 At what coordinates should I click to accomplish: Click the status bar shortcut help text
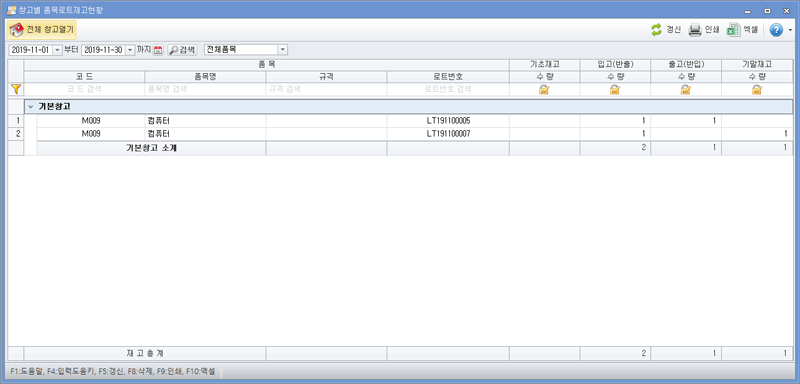(x=113, y=371)
